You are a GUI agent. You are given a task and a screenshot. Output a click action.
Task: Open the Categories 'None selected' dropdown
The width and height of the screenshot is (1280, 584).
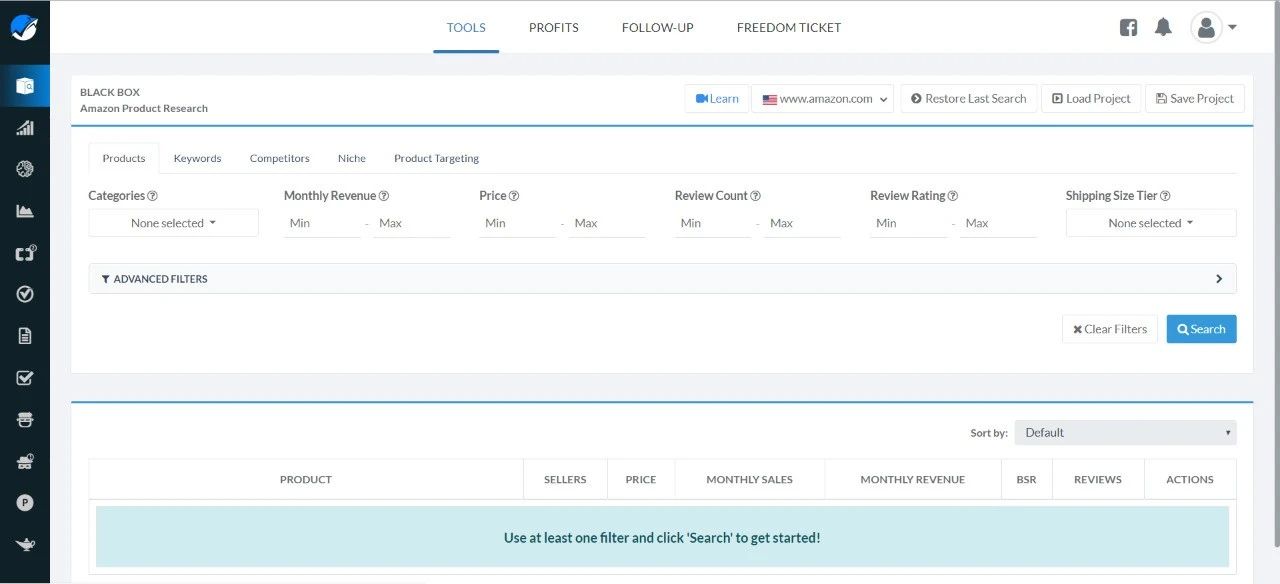pos(173,223)
